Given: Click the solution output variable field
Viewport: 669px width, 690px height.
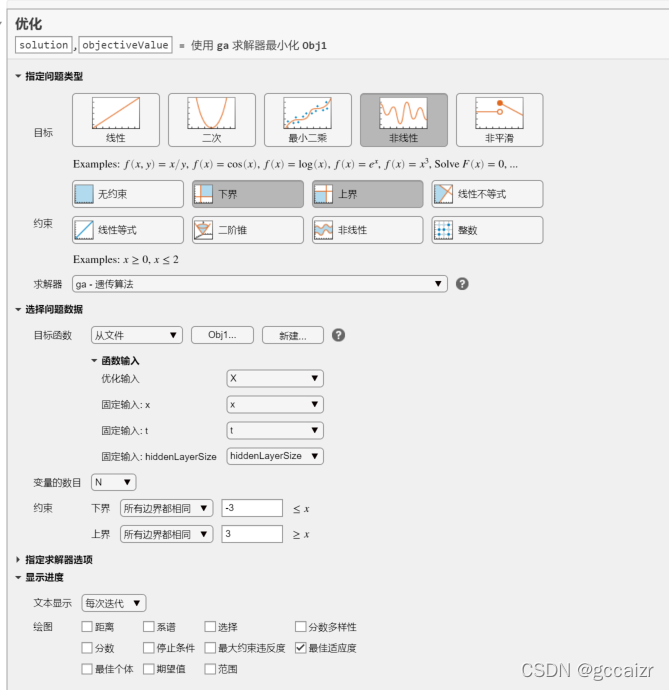Looking at the screenshot, I should click(x=44, y=45).
